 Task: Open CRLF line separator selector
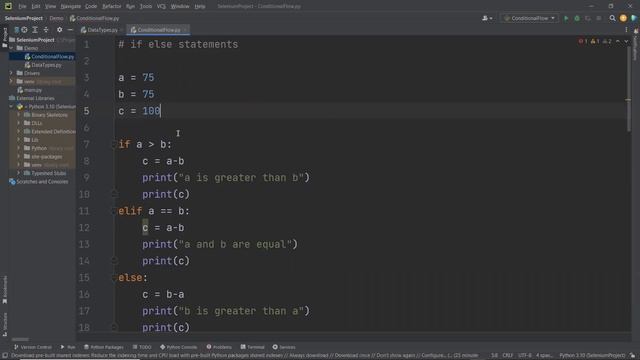(507, 356)
